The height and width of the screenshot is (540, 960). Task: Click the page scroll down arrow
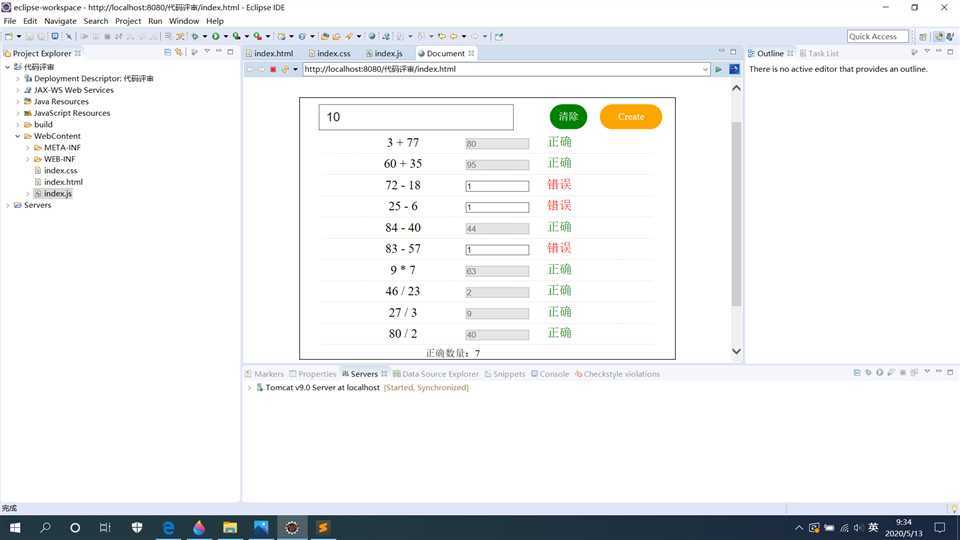(737, 351)
